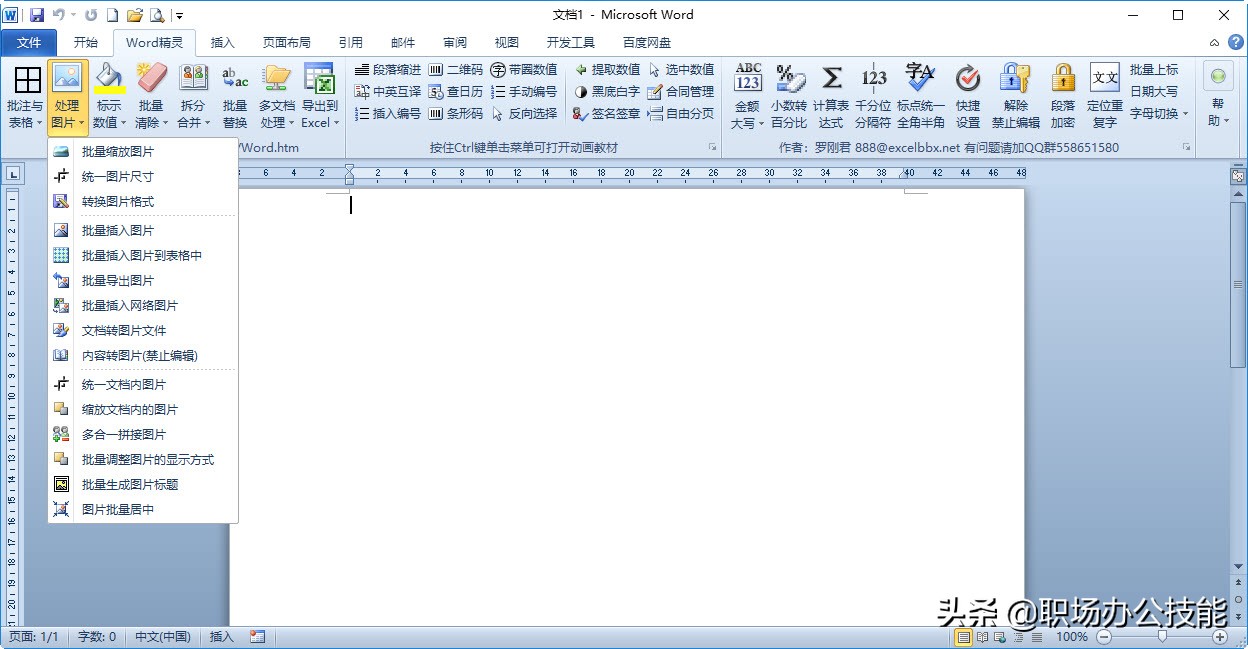1248x649 pixels.
Task: Click the 插入编号 tool
Action: 388,114
